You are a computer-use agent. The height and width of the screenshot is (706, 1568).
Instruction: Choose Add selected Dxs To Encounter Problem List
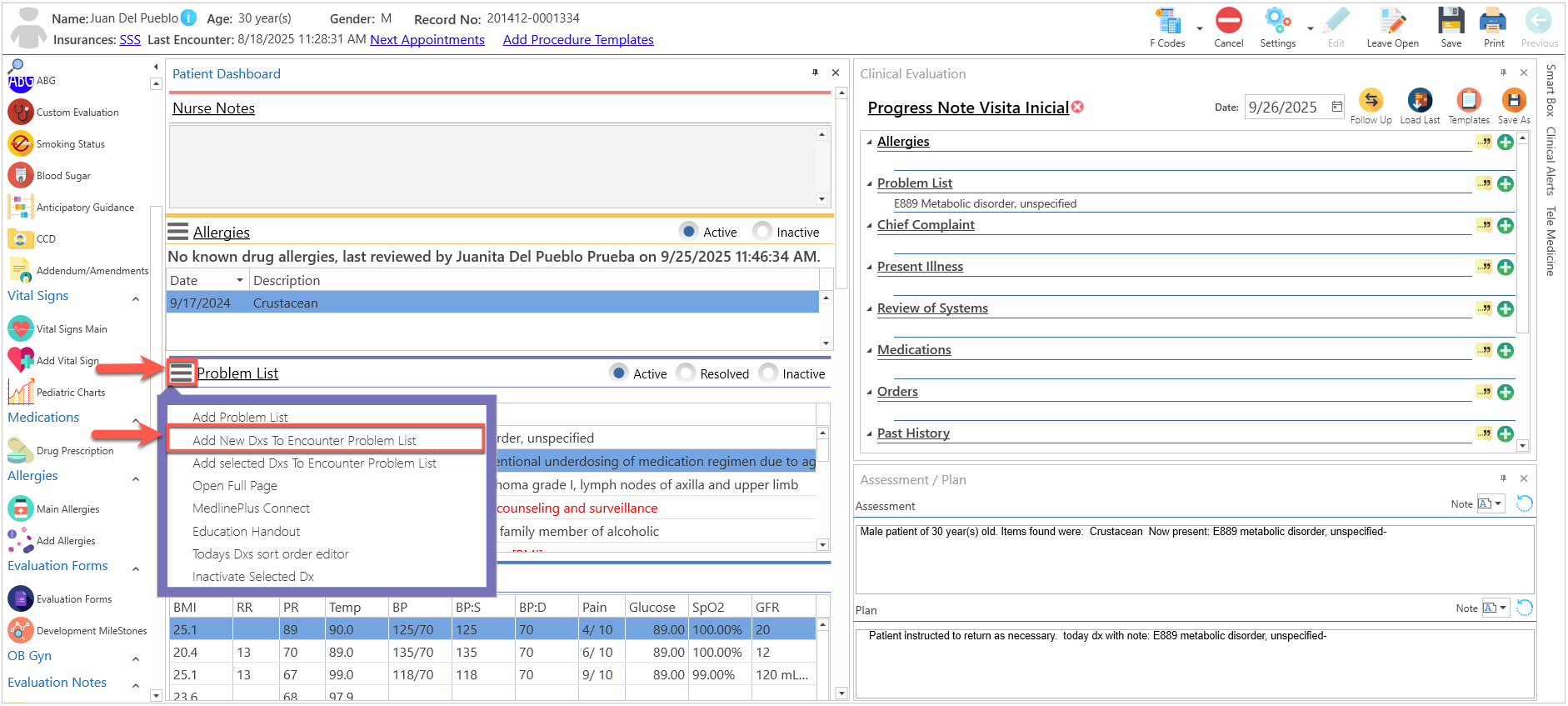tap(314, 463)
